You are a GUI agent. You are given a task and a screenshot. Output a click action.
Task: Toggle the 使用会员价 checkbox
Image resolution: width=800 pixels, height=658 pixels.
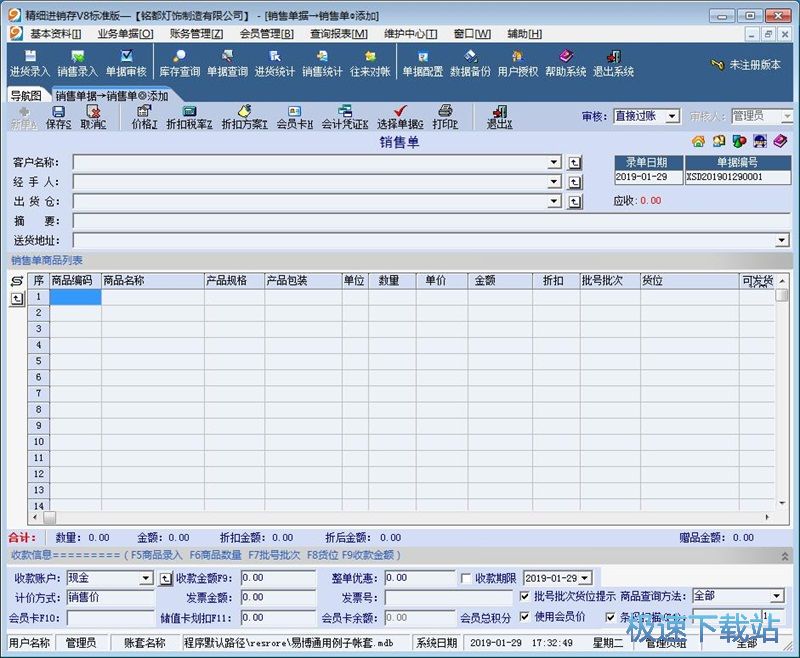click(x=522, y=614)
